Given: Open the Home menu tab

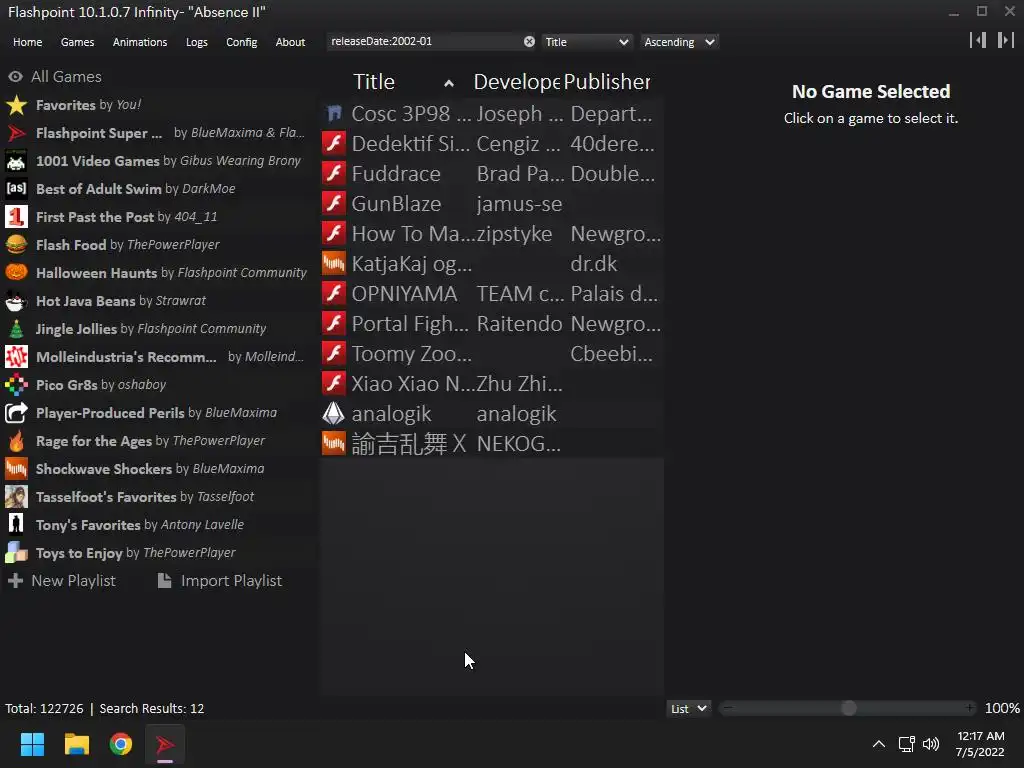Looking at the screenshot, I should 27,42.
